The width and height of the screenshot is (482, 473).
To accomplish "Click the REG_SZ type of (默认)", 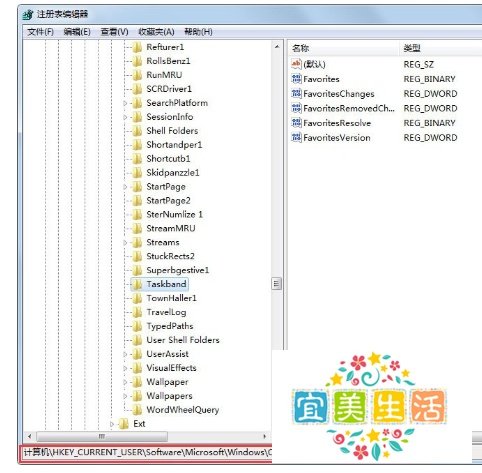I will [x=419, y=64].
